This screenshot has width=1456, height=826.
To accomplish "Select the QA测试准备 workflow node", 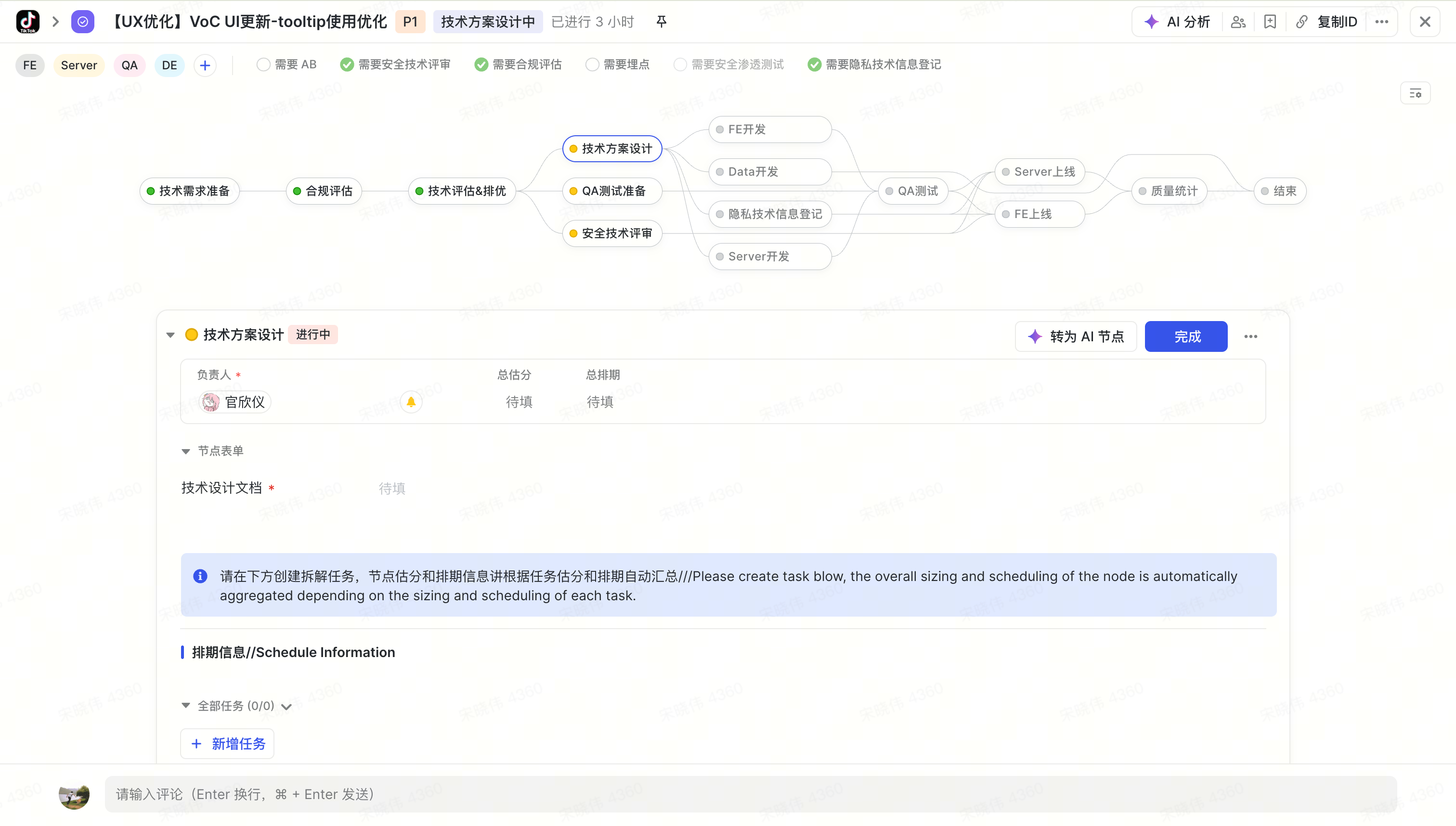I will (x=612, y=191).
